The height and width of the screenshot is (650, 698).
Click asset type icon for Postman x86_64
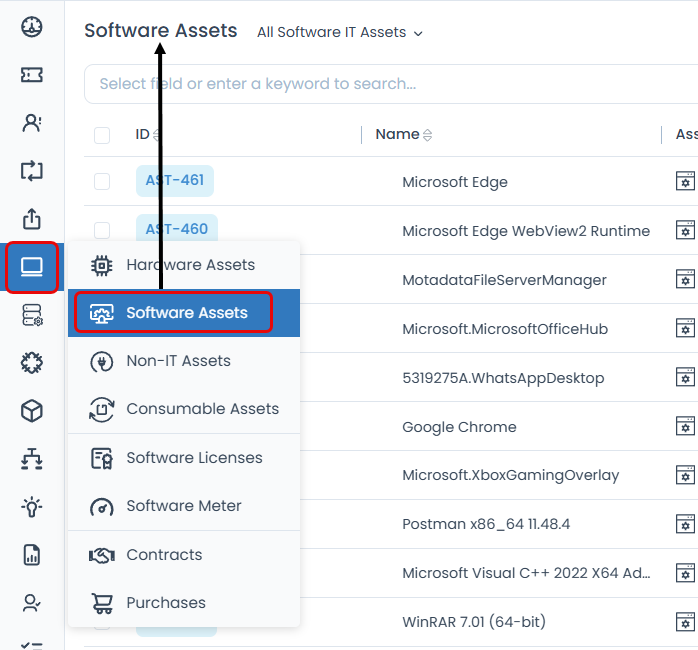(685, 524)
